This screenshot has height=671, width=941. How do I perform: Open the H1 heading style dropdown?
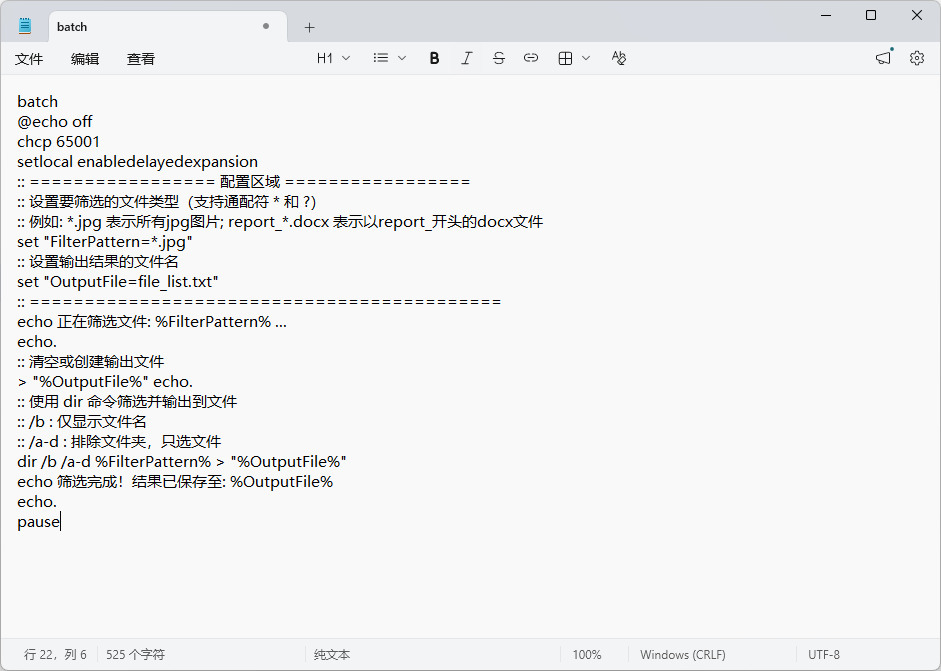[x=333, y=58]
